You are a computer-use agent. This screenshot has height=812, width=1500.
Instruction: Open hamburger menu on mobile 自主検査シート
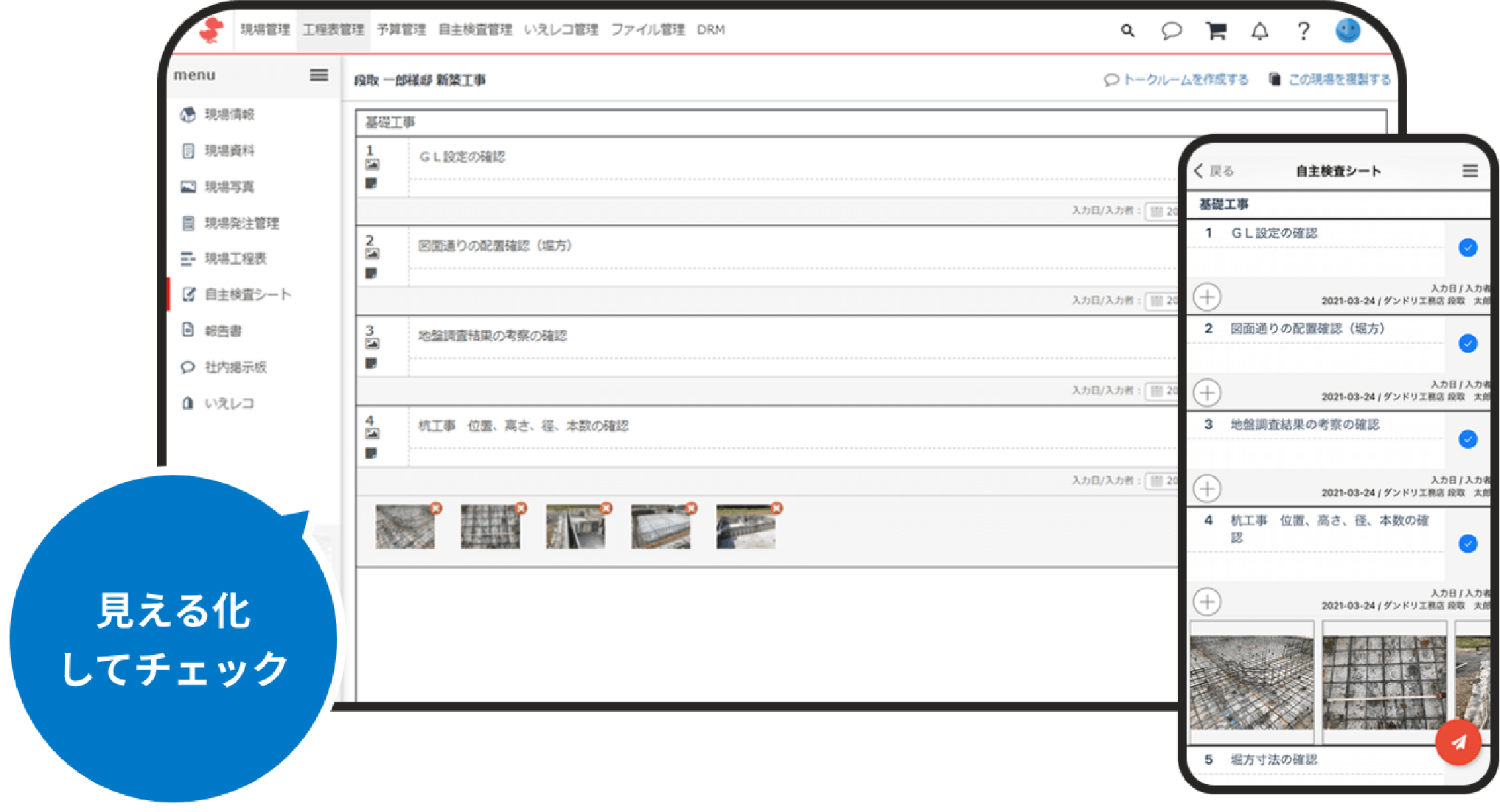(x=1470, y=171)
